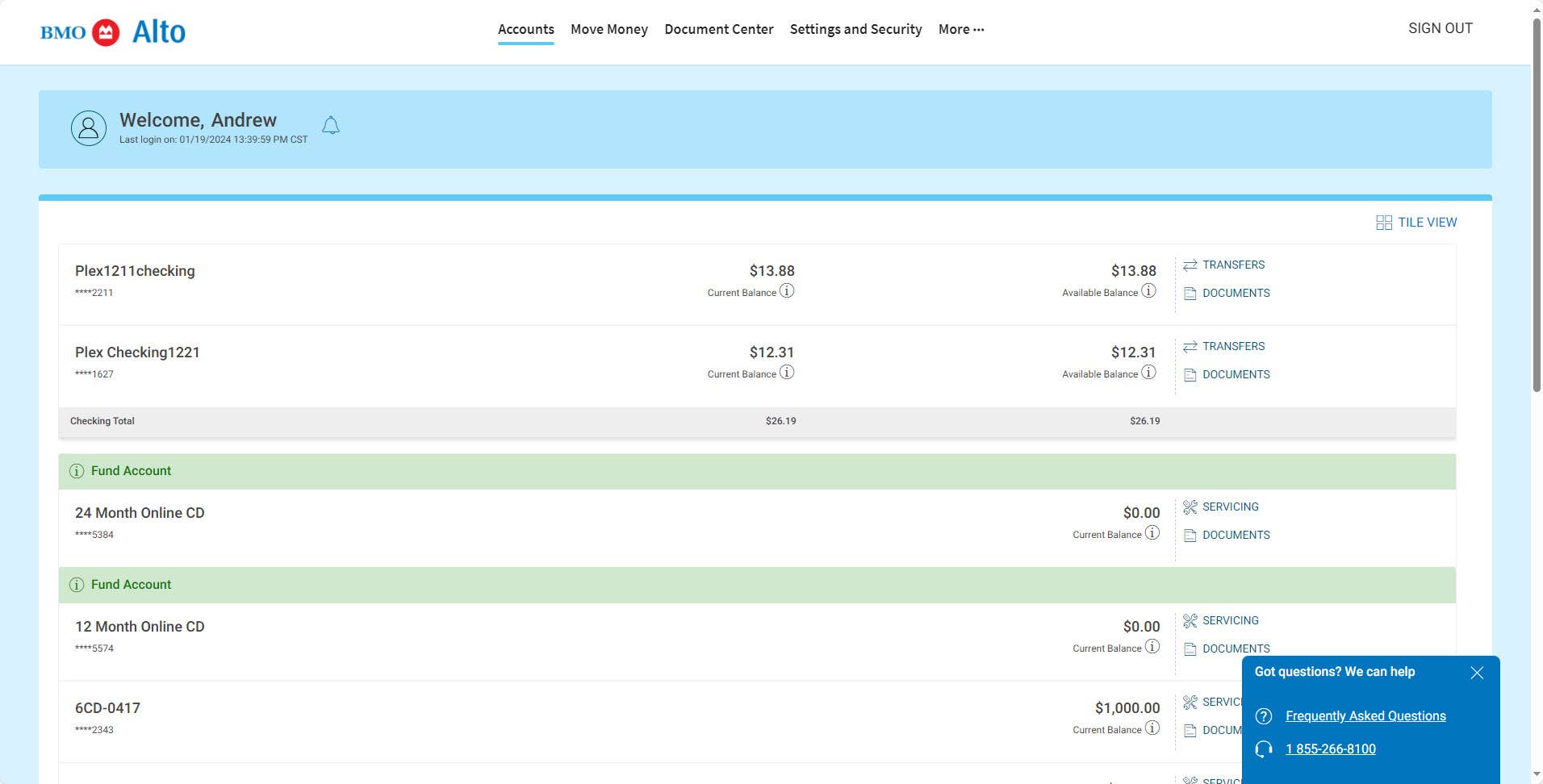This screenshot has width=1543, height=784.
Task: Click the BMO Alto logo
Action: [x=113, y=31]
